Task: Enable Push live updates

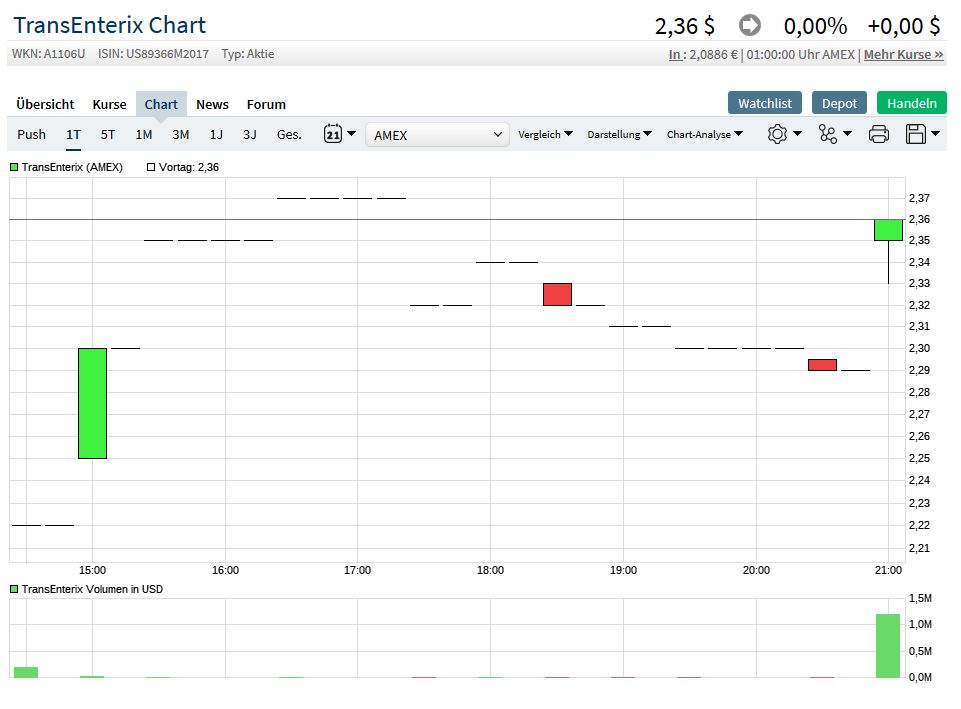Action: [31, 134]
